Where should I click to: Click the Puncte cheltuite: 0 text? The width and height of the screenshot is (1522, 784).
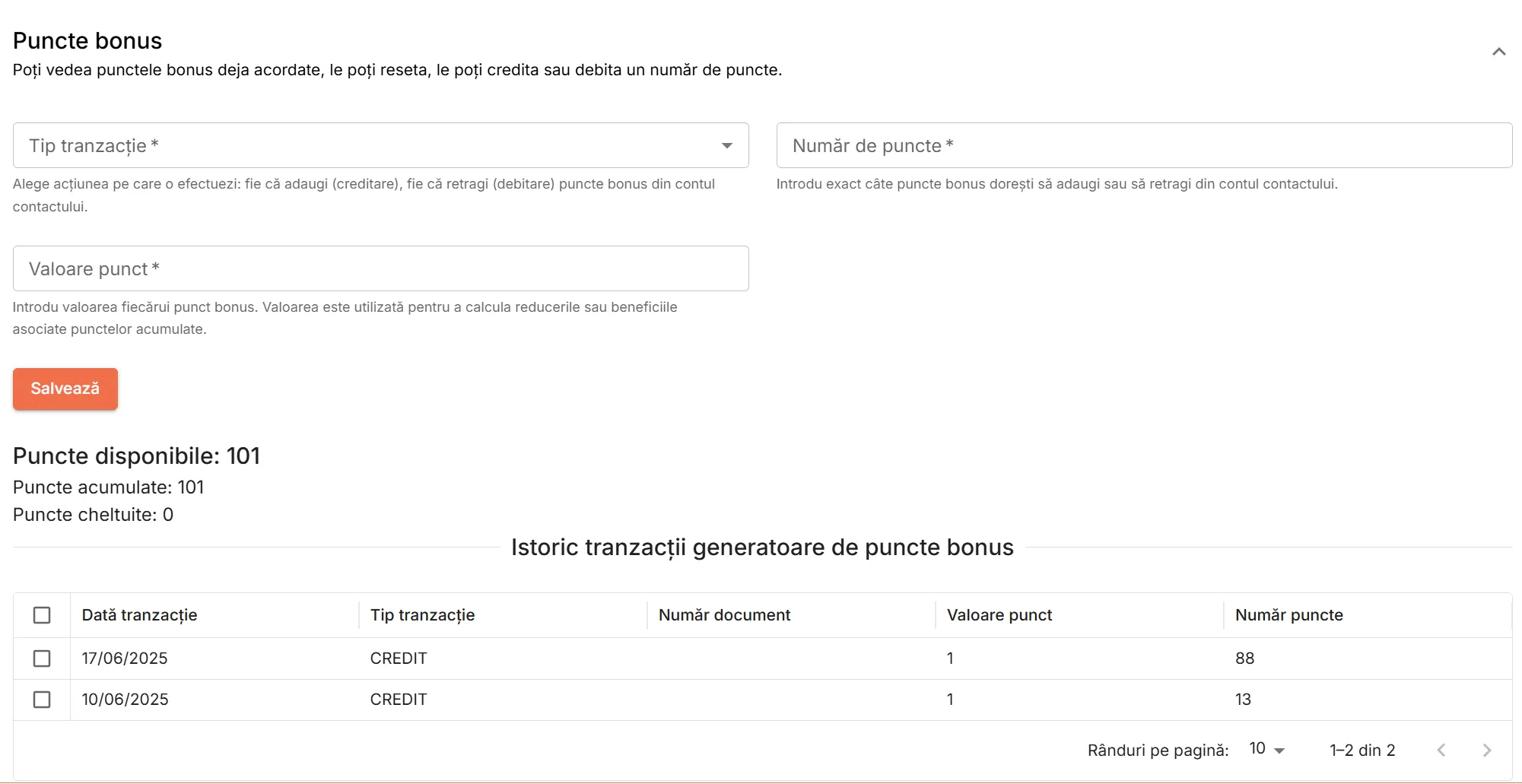pyautogui.click(x=93, y=515)
